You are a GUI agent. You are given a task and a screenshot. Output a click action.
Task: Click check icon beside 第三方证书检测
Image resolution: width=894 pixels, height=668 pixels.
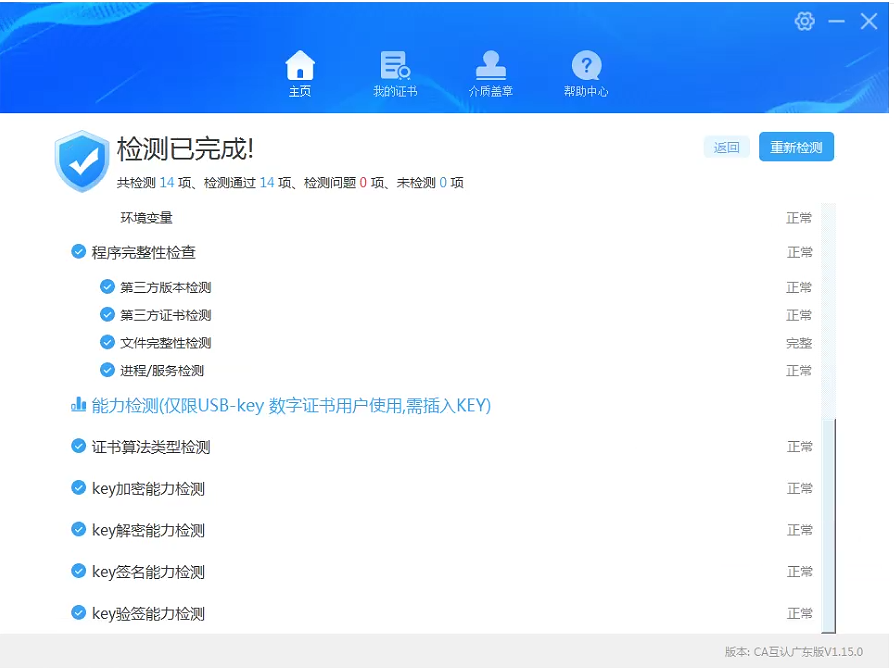pos(107,315)
